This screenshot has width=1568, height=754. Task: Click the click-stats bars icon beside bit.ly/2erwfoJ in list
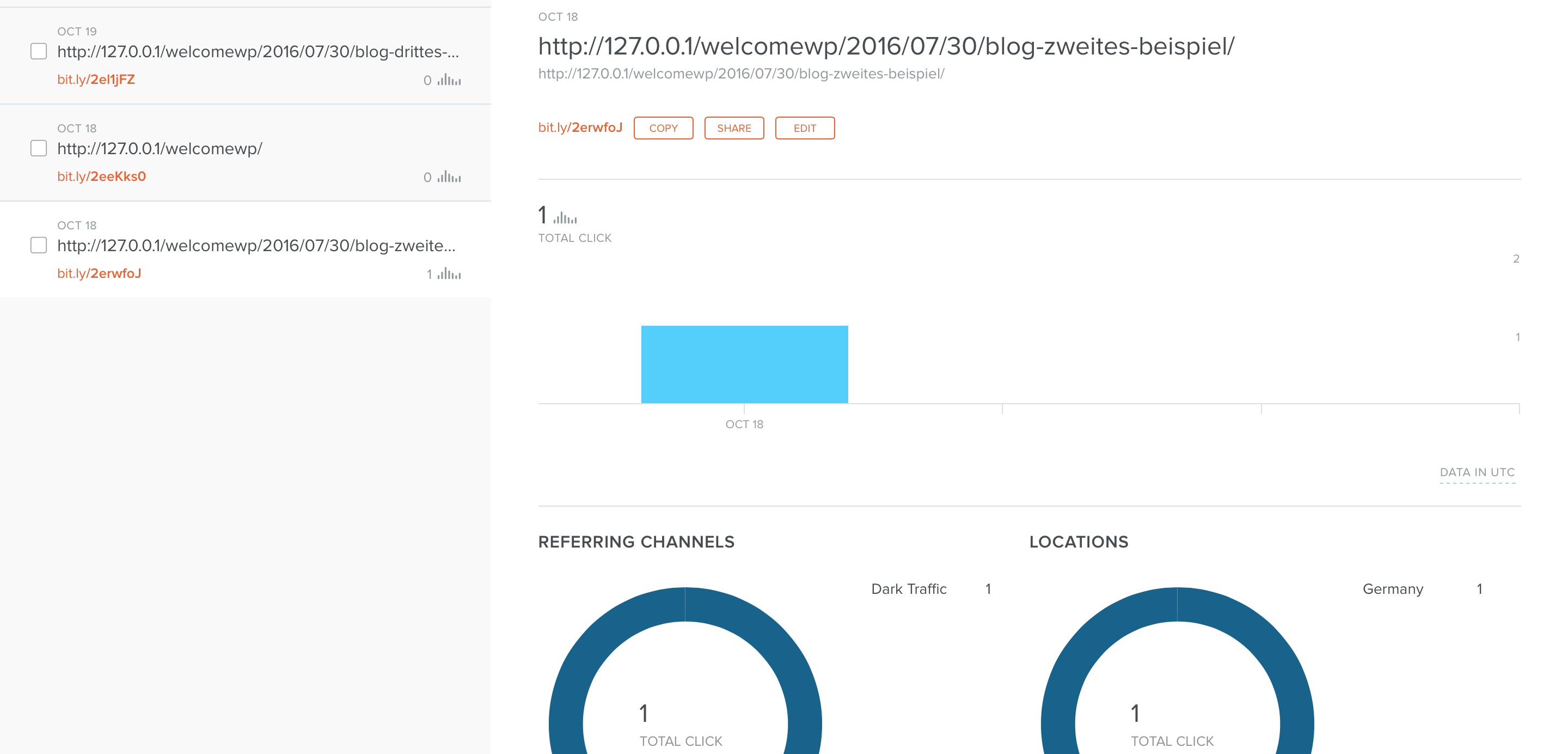tap(449, 273)
